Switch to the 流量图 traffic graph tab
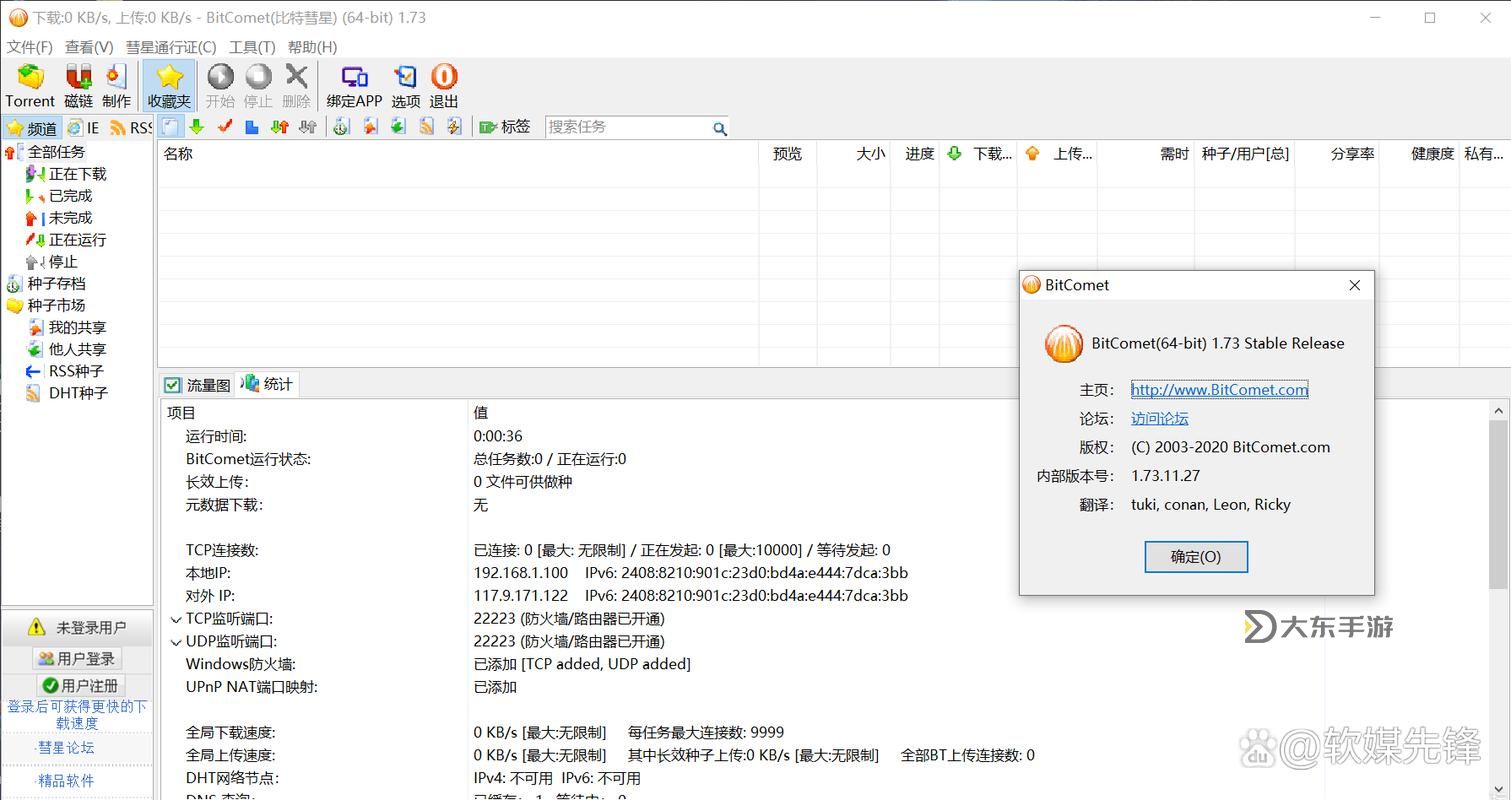 tap(197, 385)
